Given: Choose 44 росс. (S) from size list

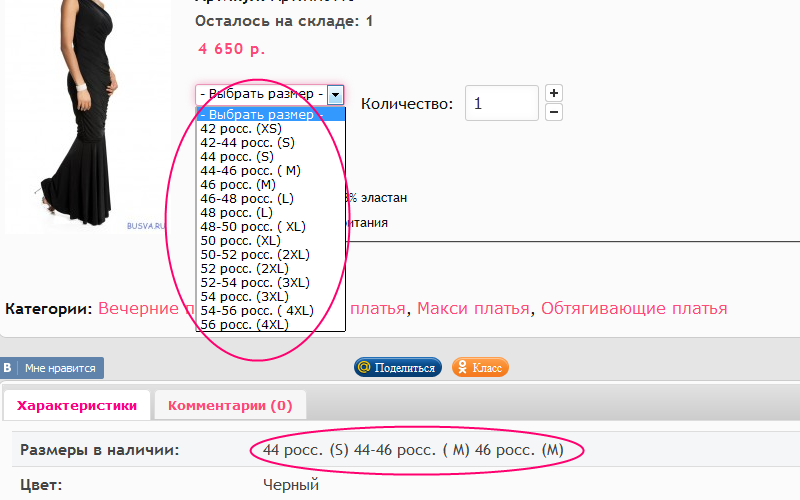Looking at the screenshot, I should [237, 157].
